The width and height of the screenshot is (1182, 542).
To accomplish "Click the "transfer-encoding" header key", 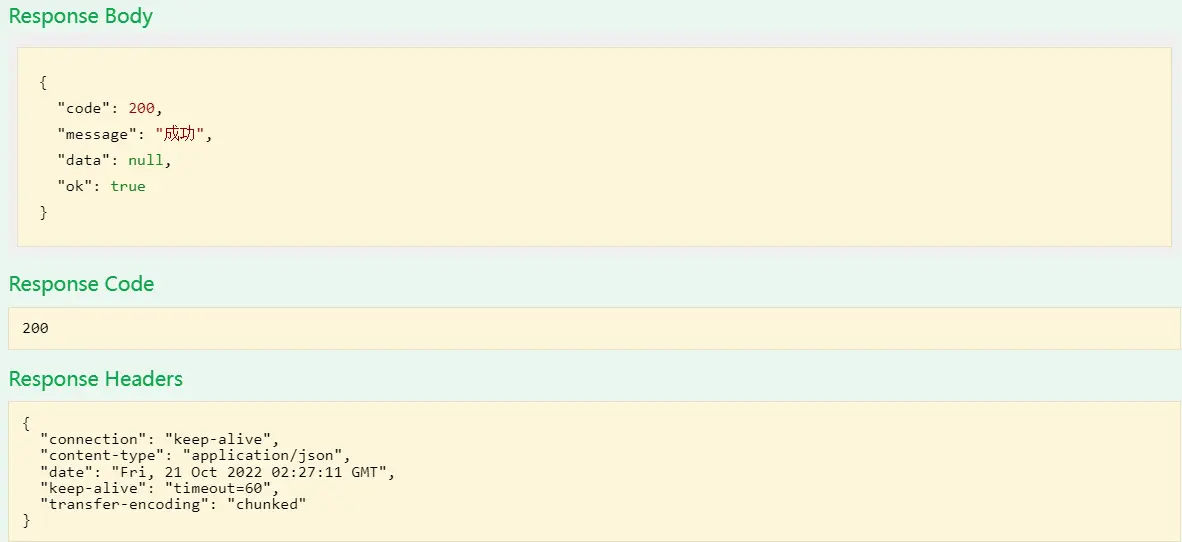I will click(122, 504).
